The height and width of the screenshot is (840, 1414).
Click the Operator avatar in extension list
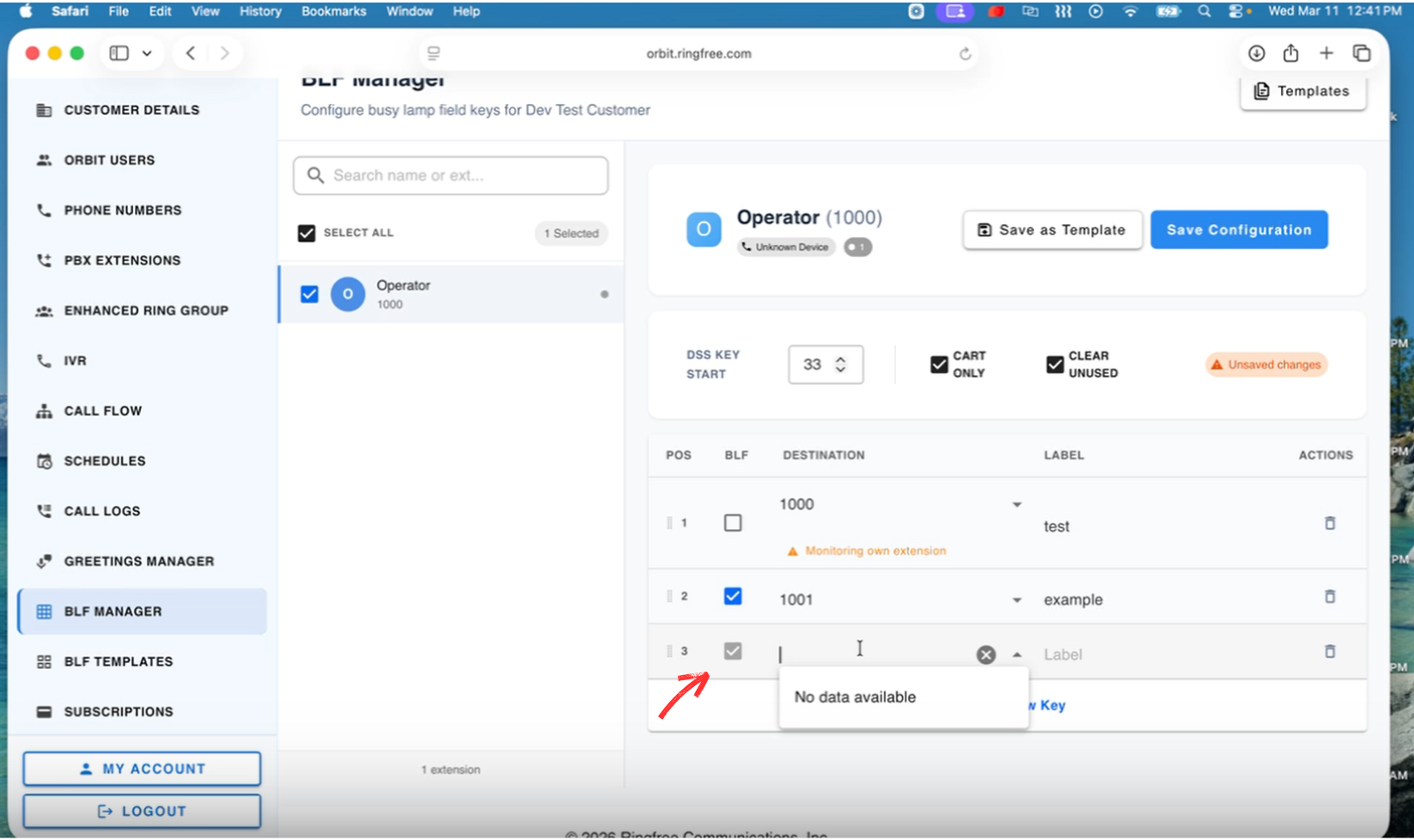348,295
